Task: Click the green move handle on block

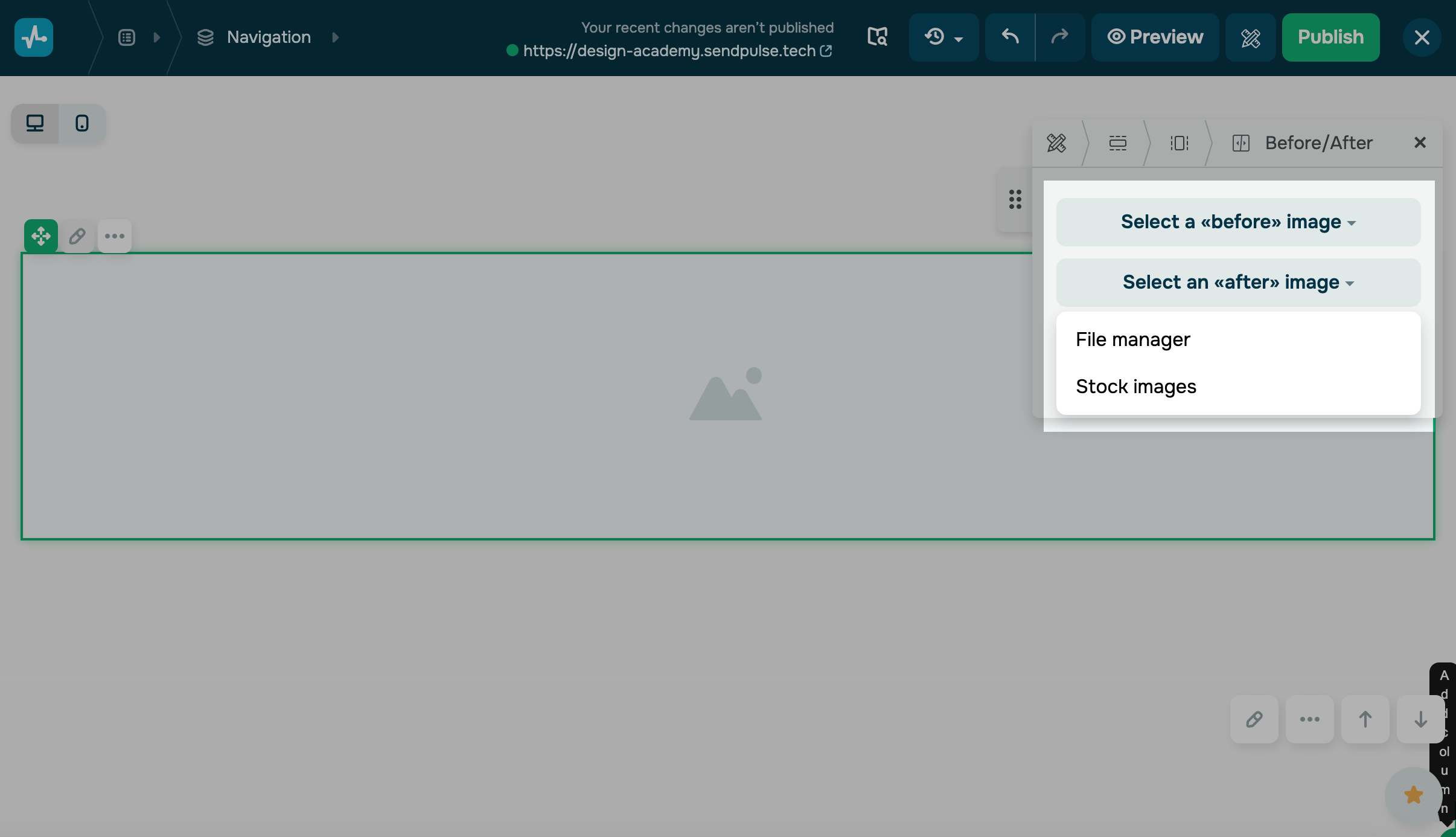Action: 41,236
